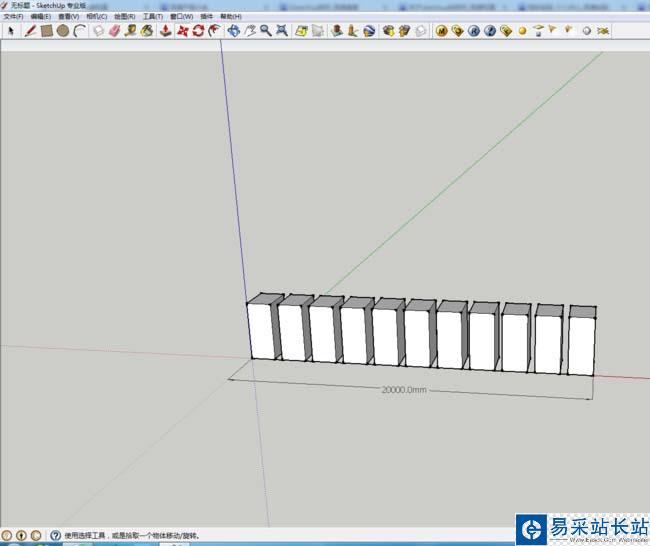The width and height of the screenshot is (650, 546).
Task: Select the Pan hand tool
Action: click(249, 31)
